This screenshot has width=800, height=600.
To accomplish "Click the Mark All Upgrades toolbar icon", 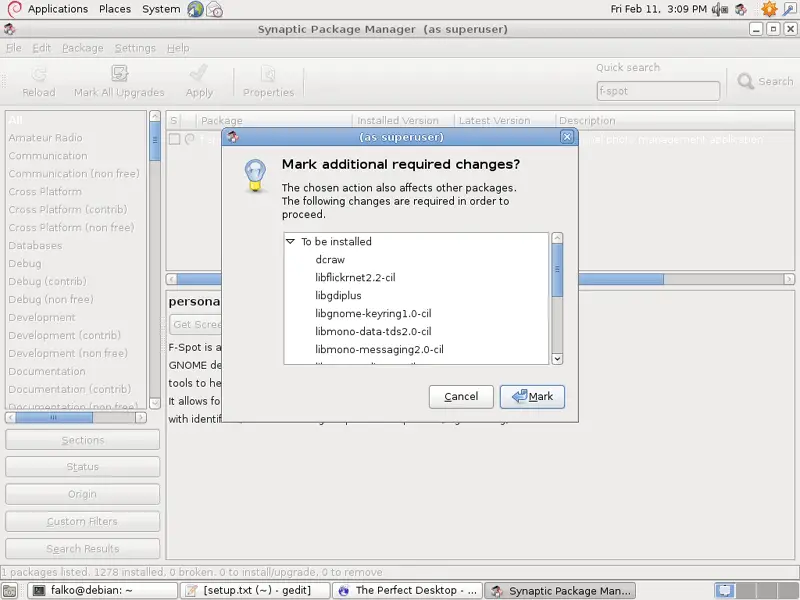I will tap(119, 74).
